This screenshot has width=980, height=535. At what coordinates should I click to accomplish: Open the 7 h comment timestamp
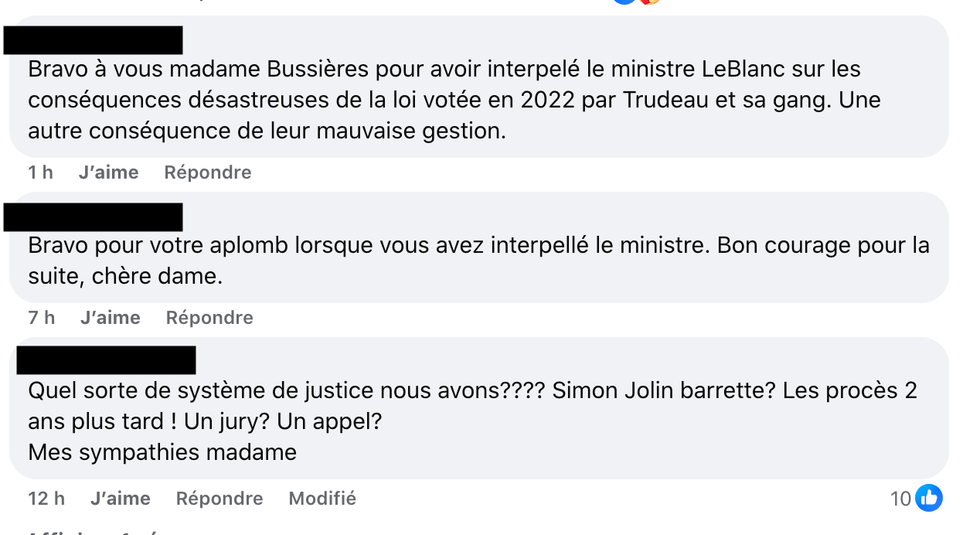41,317
